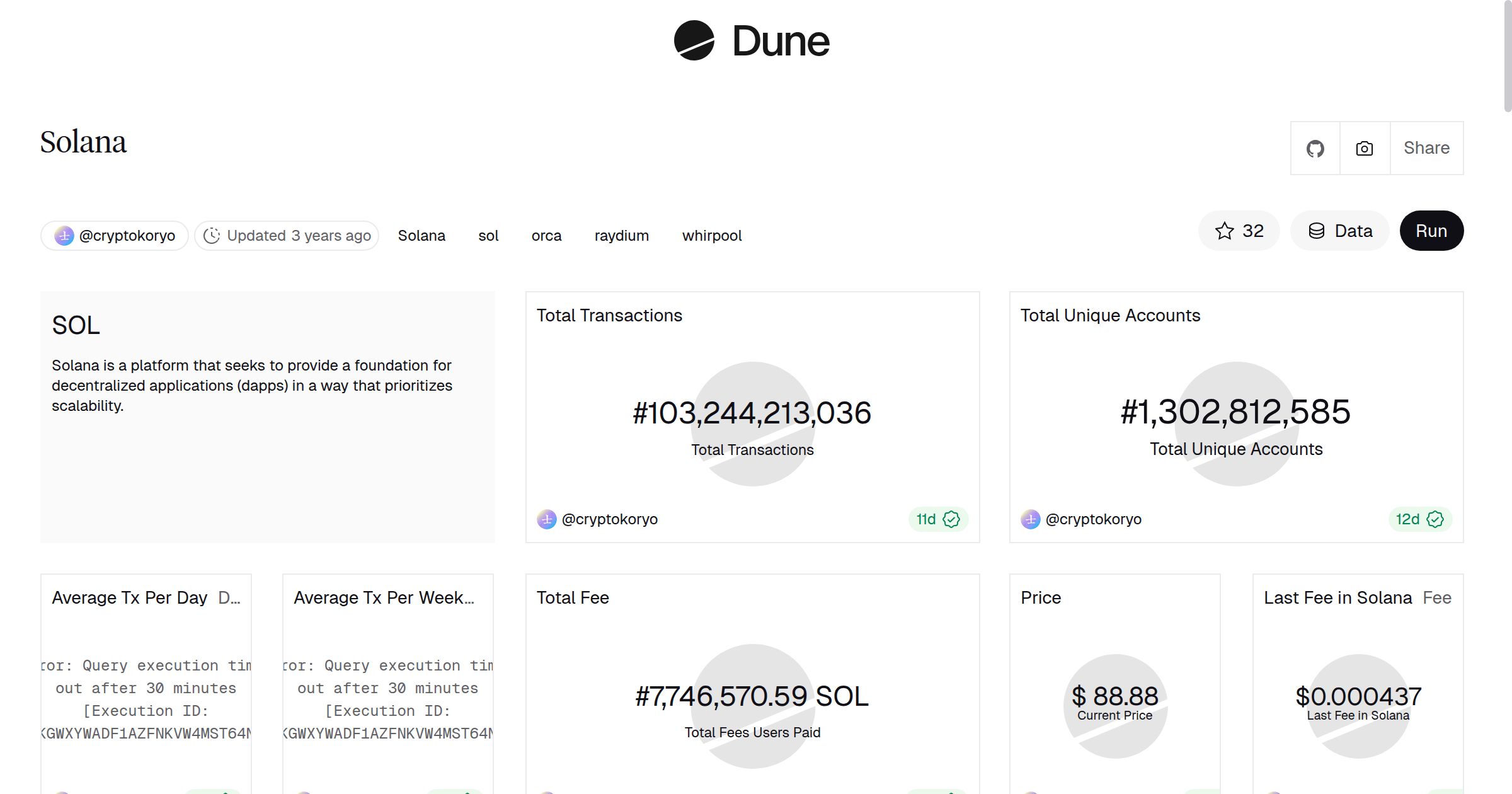1512x794 pixels.
Task: Click the verified badge on the 11d tag
Action: click(x=951, y=519)
